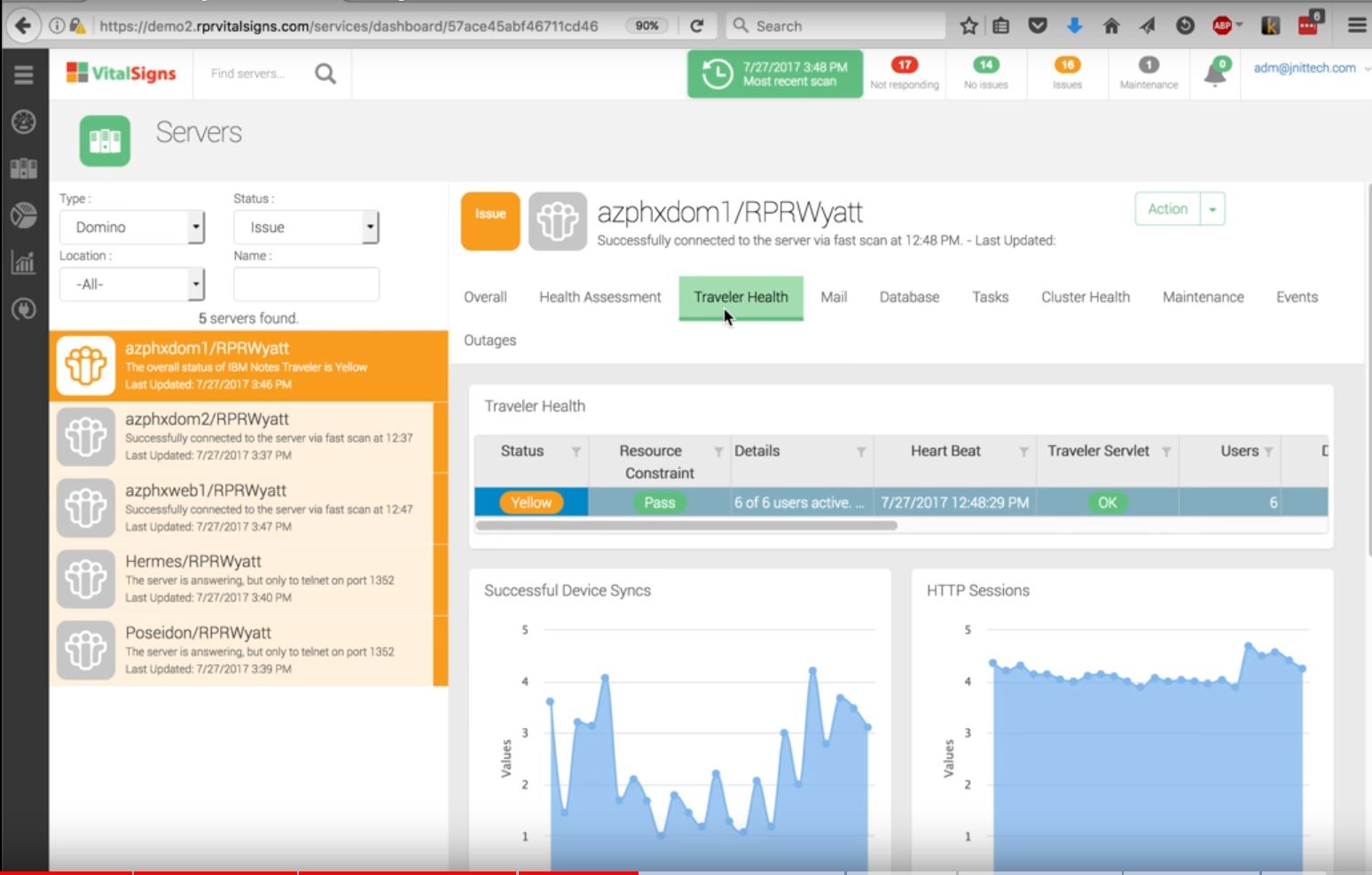1372x875 pixels.
Task: Open filter on Details column header
Action: pyautogui.click(x=860, y=452)
